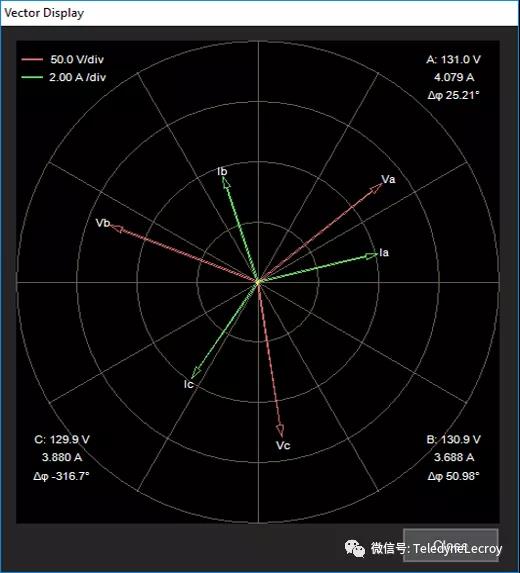Click the Ib green arrowhead
The width and height of the screenshot is (520, 573).
pyautogui.click(x=226, y=182)
